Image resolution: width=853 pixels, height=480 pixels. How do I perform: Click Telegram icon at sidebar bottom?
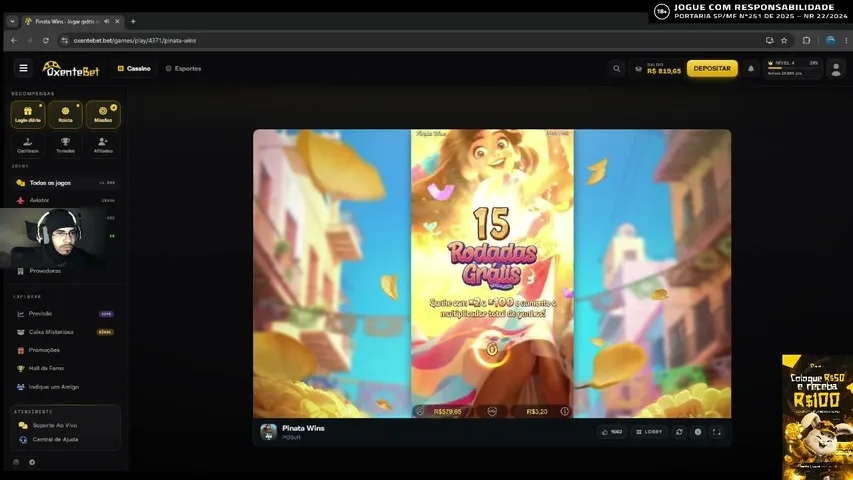32,462
